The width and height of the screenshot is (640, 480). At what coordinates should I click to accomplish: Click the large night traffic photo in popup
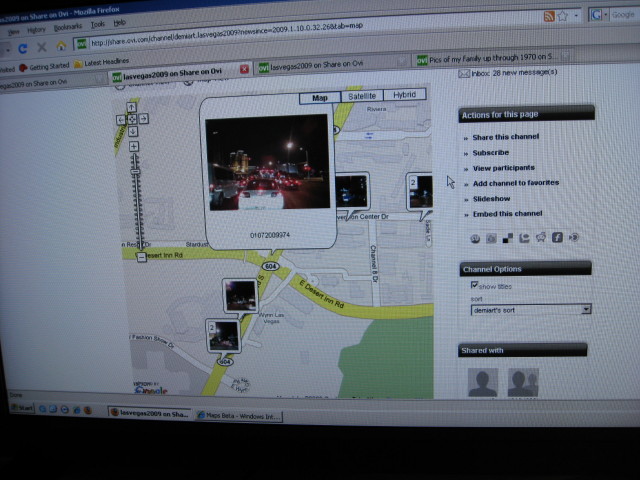(x=268, y=162)
